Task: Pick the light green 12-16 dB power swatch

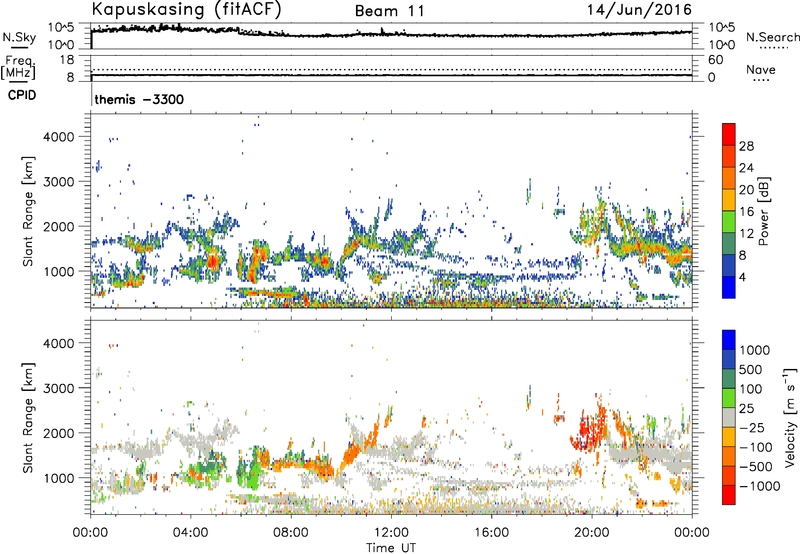Action: pyautogui.click(x=729, y=221)
